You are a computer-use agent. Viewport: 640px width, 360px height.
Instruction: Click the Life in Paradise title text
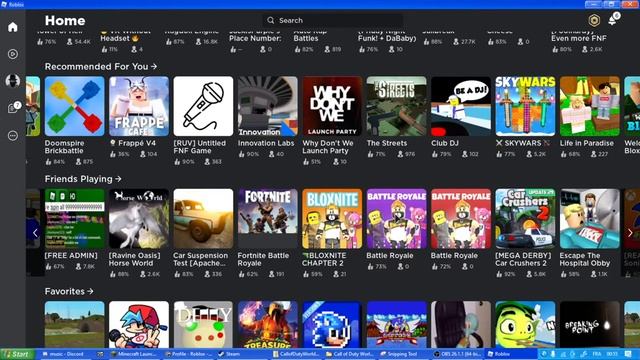(x=587, y=143)
